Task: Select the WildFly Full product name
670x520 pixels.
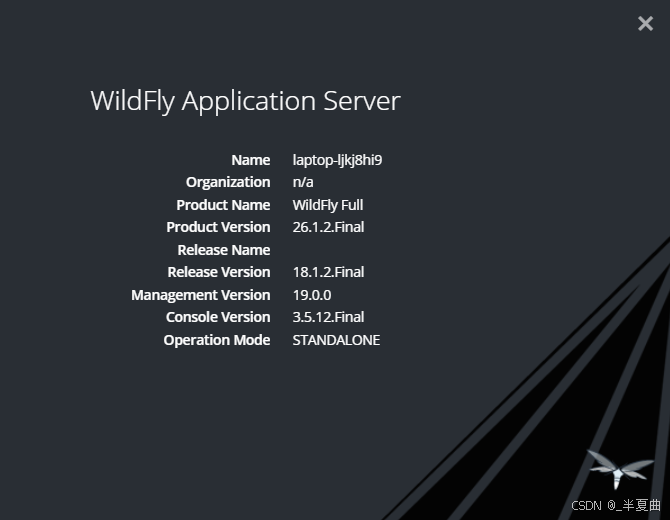Action: pos(328,205)
